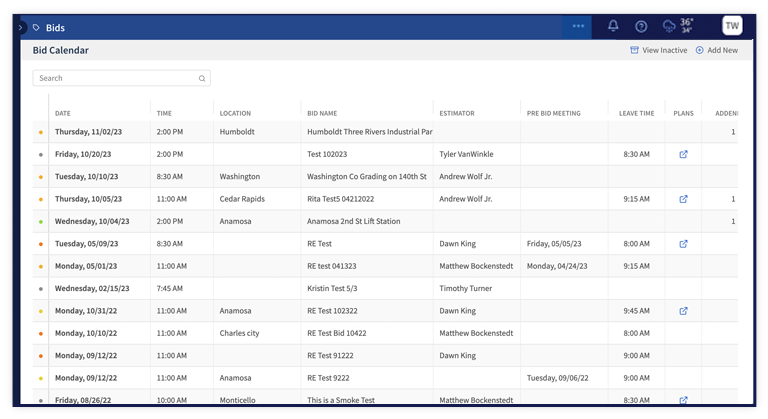Click the Bids tag icon
The width and height of the screenshot is (768, 419).
point(37,28)
